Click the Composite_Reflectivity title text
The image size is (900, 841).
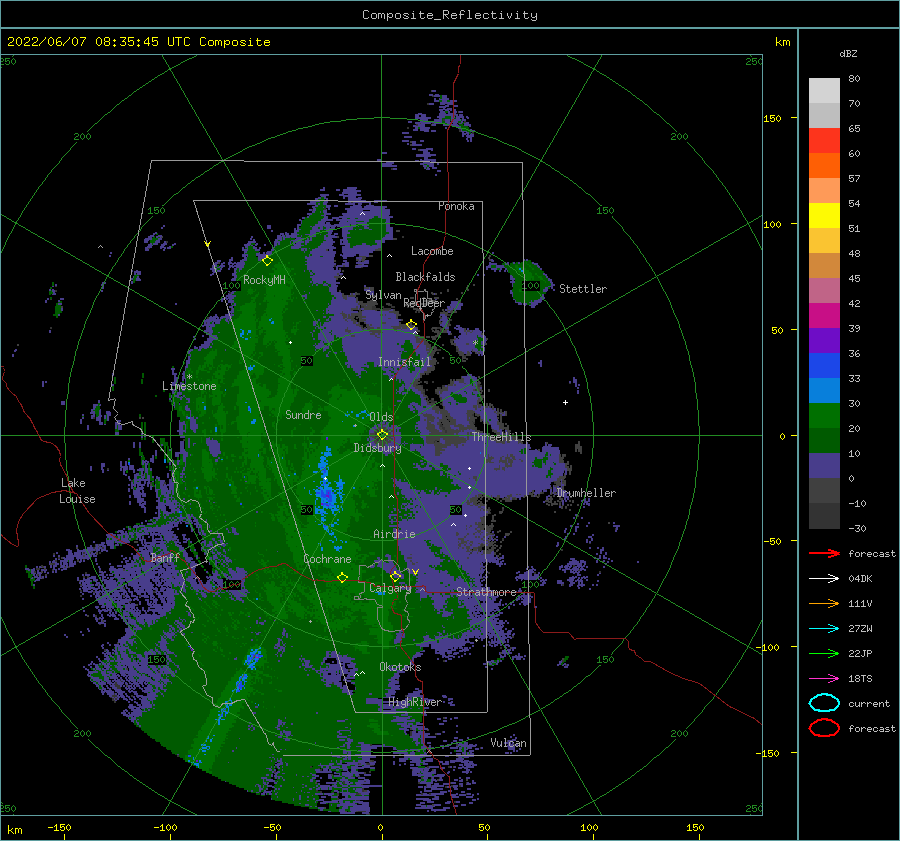450,15
